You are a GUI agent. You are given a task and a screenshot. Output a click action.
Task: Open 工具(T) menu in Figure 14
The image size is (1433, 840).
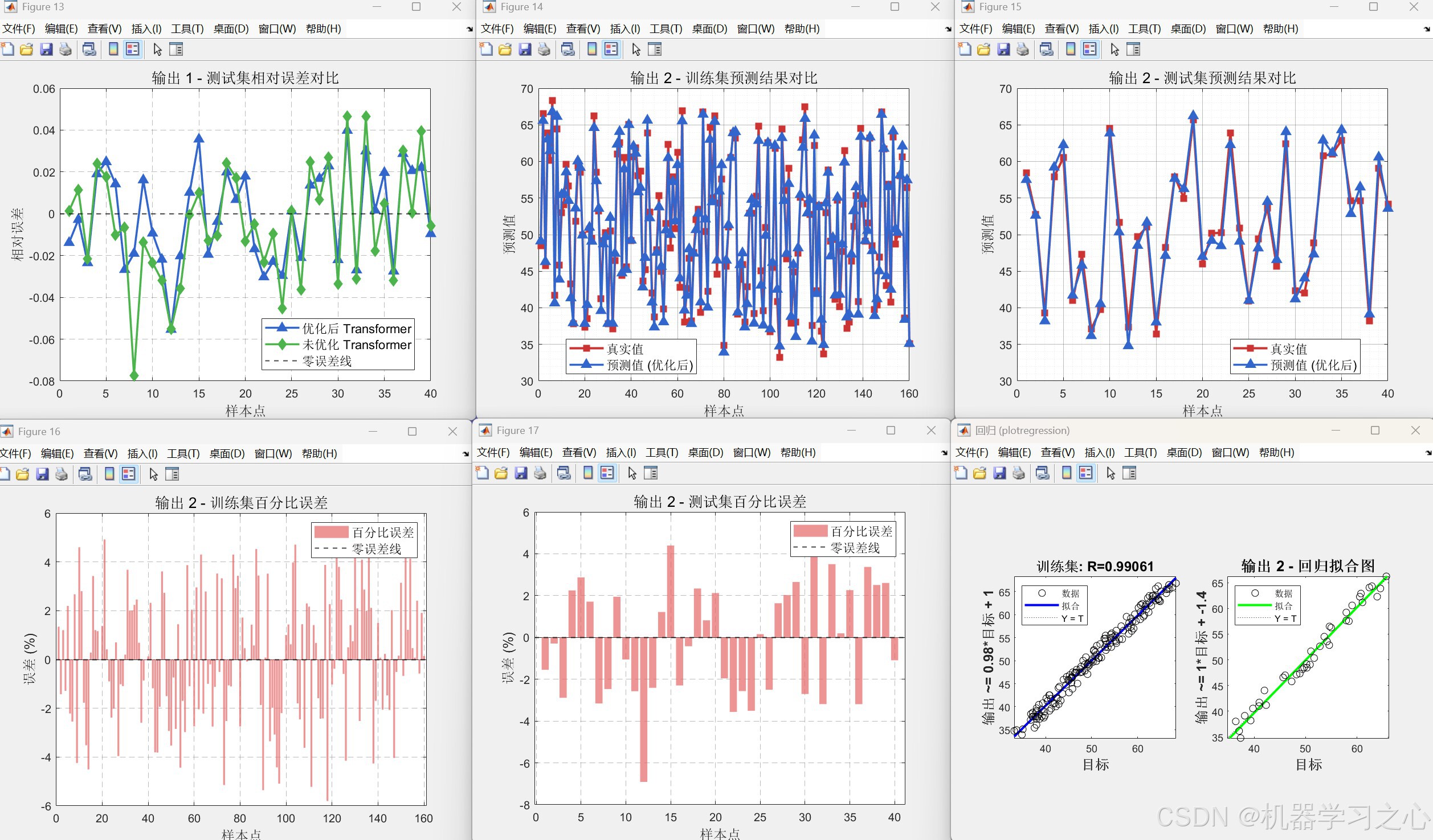click(666, 29)
